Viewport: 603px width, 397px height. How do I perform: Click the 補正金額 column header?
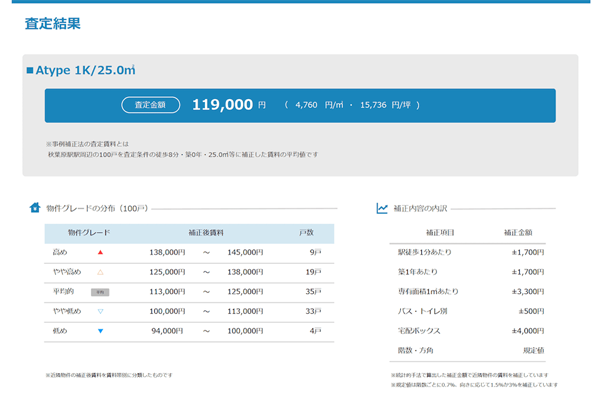[x=518, y=232]
